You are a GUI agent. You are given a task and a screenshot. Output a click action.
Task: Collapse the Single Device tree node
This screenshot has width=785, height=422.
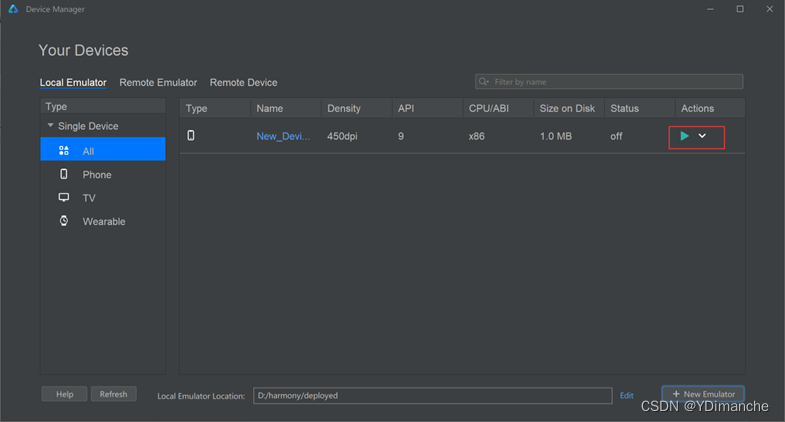(x=50, y=126)
